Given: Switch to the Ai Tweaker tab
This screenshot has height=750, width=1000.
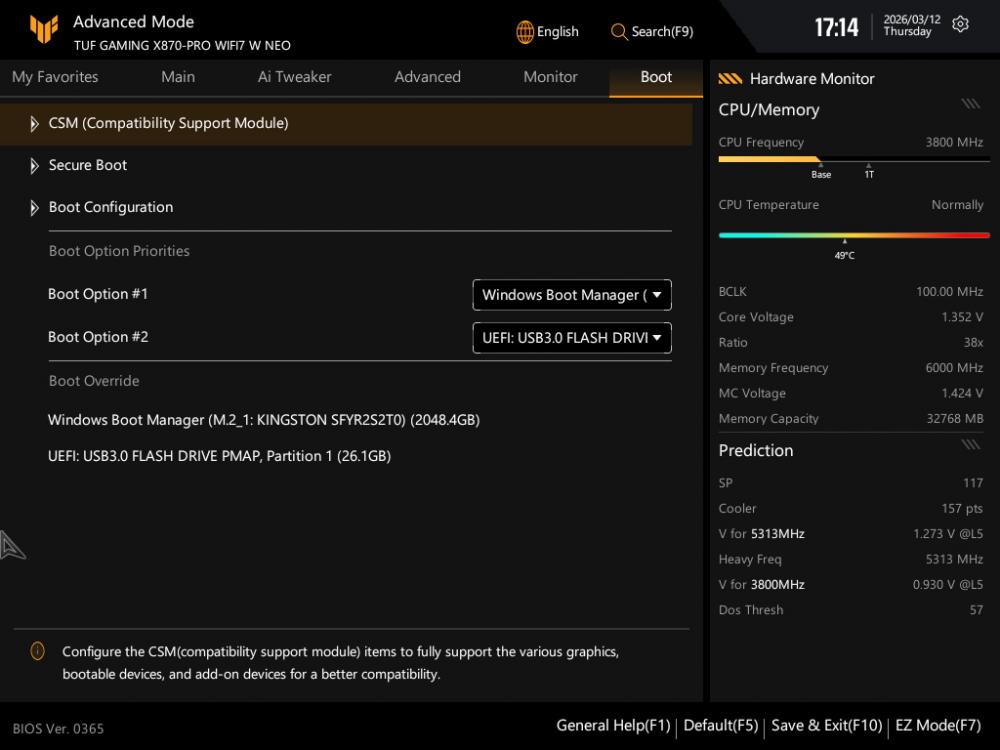Looking at the screenshot, I should 294,77.
